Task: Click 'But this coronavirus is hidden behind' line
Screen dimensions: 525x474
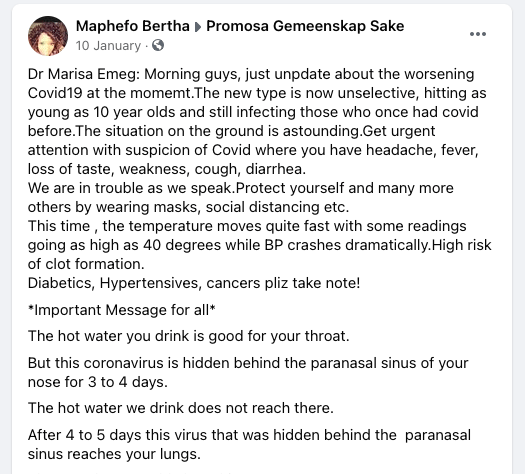Action: (248, 363)
